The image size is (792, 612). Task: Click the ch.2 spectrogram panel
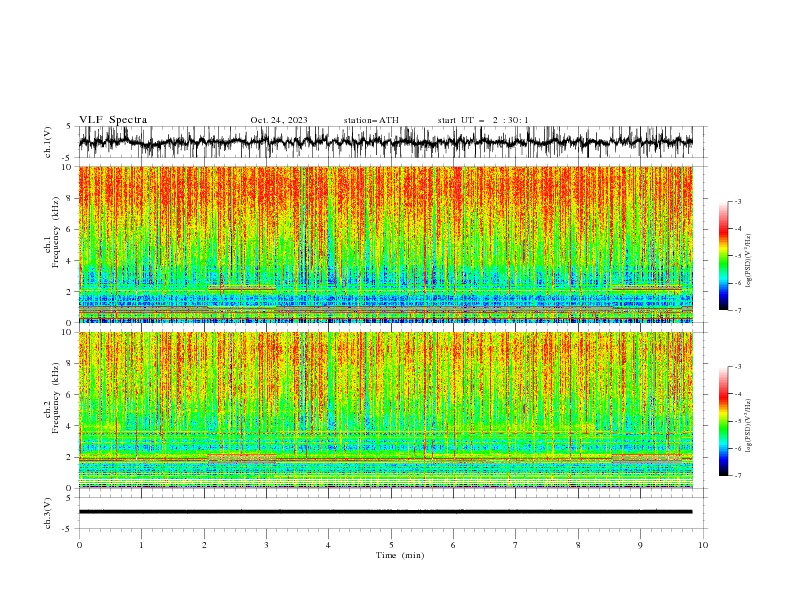(x=385, y=410)
